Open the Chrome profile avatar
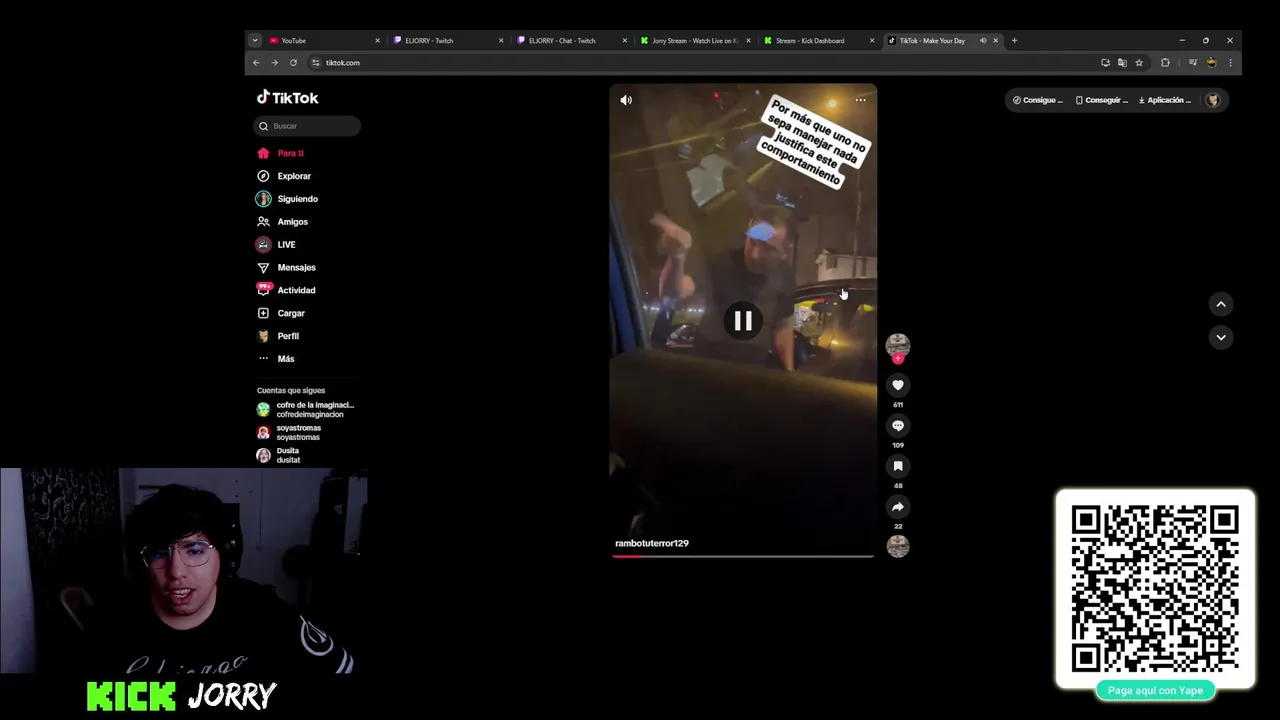This screenshot has height=720, width=1280. [1212, 63]
